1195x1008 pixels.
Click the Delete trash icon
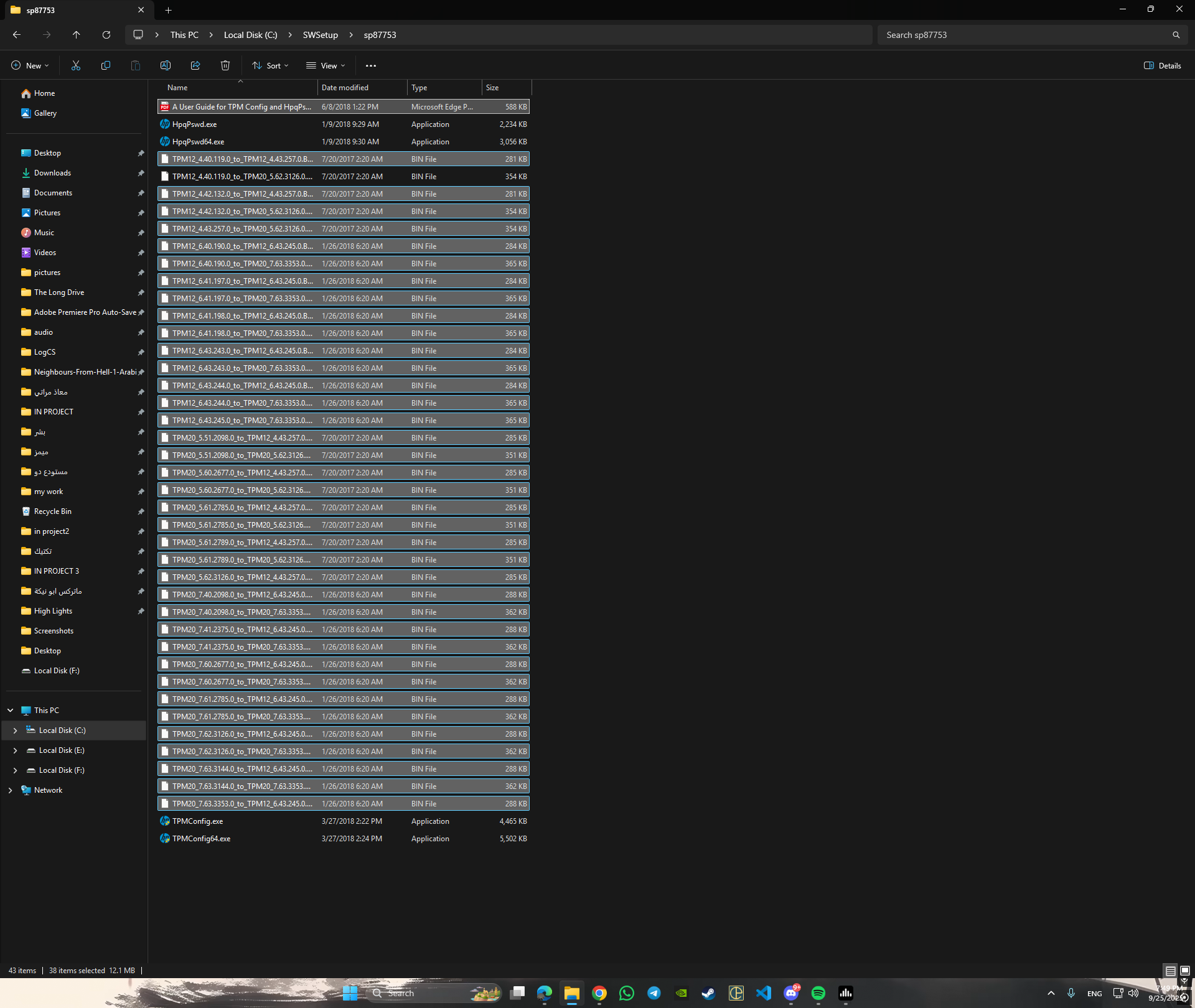pyautogui.click(x=225, y=65)
